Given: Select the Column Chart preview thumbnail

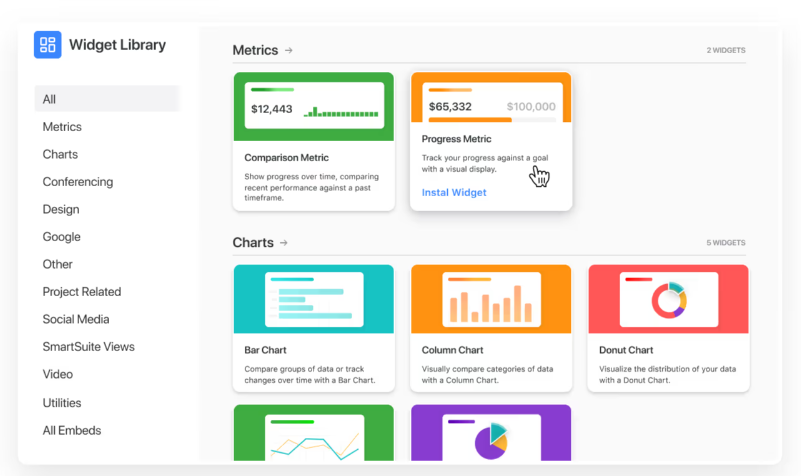Looking at the screenshot, I should pyautogui.click(x=491, y=299).
